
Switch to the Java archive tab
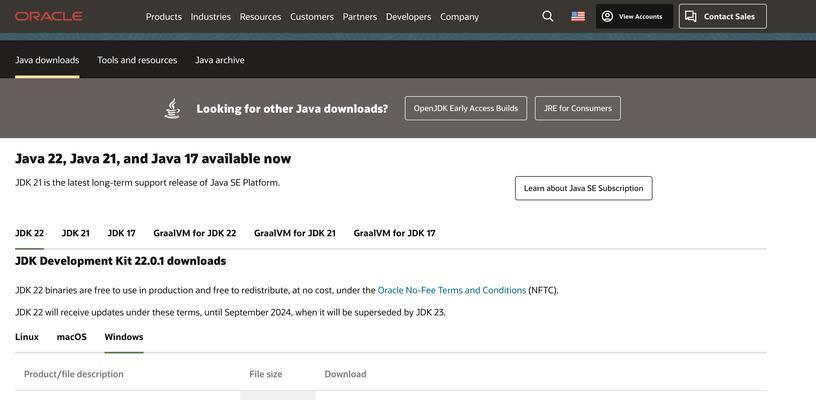(x=220, y=60)
